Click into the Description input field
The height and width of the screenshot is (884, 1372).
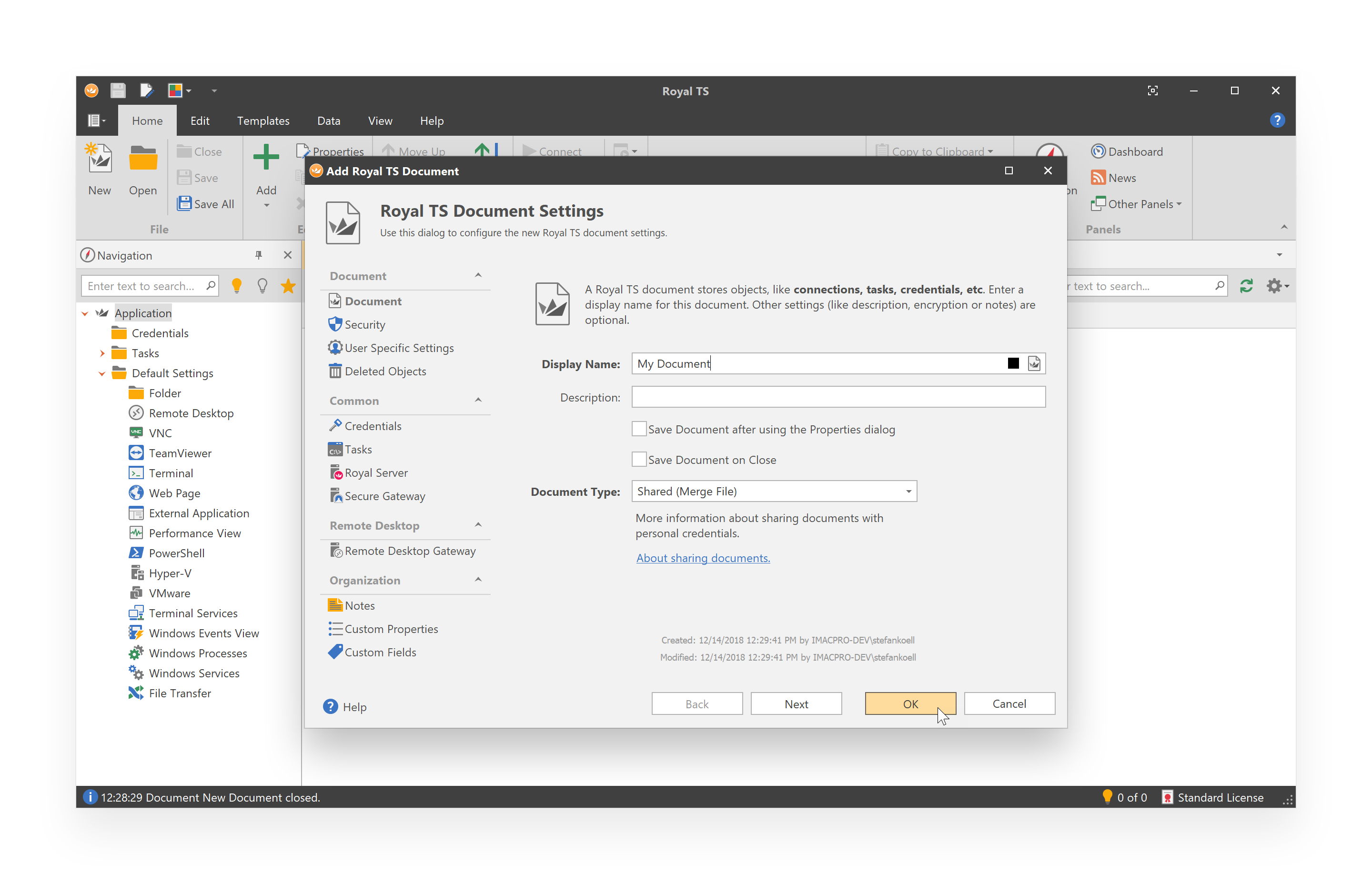pyautogui.click(x=839, y=397)
